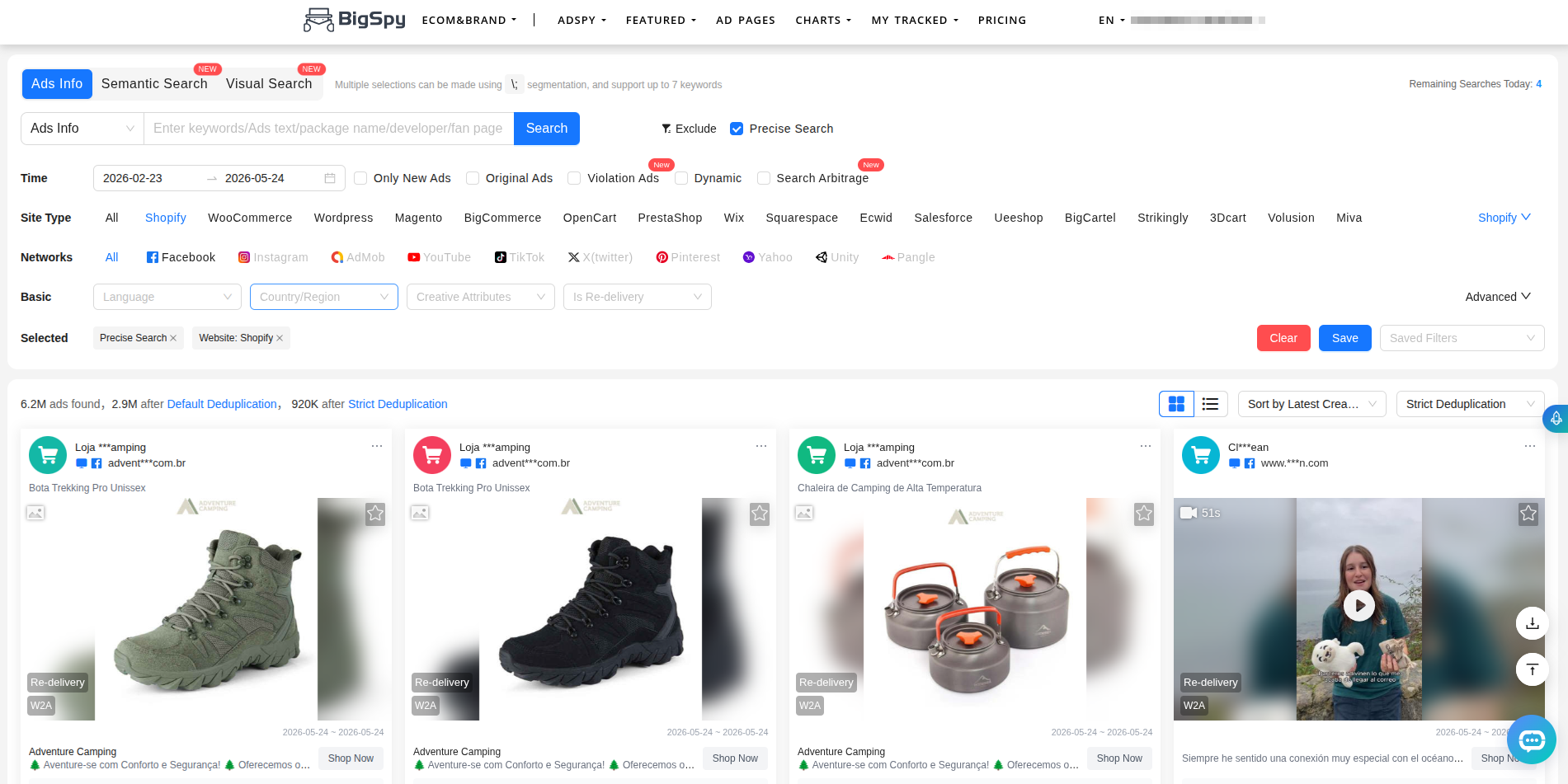The image size is (1568, 784).
Task: Open the Ads Info search type dropdown
Action: [82, 129]
